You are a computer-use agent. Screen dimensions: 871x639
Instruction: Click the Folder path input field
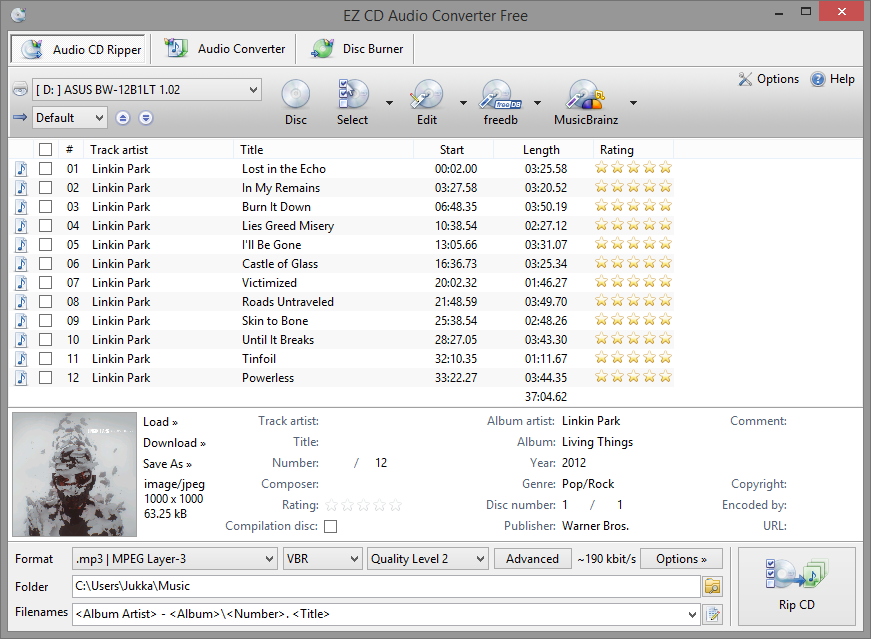click(x=386, y=586)
